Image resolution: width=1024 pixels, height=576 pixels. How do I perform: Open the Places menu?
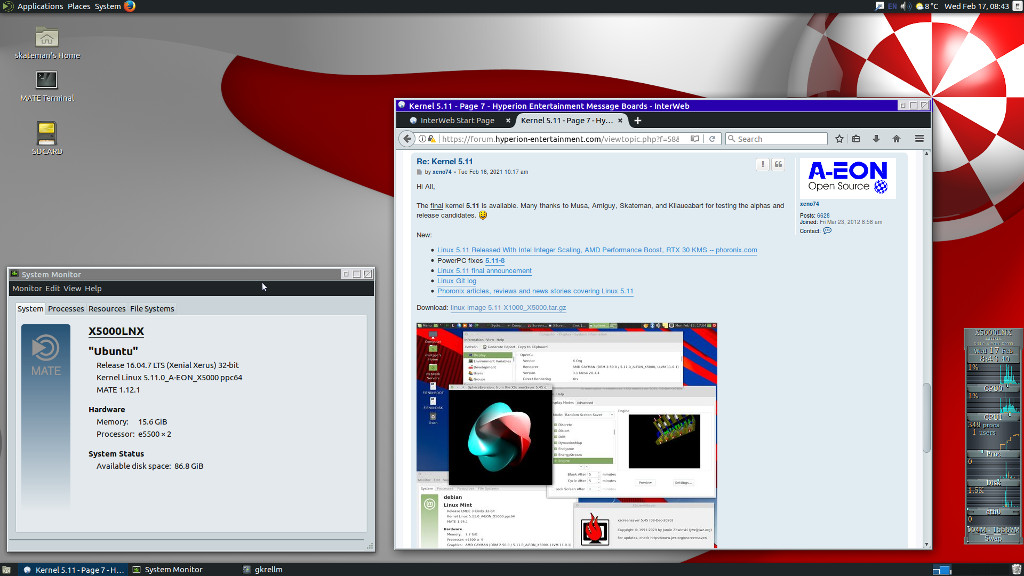[78, 6]
